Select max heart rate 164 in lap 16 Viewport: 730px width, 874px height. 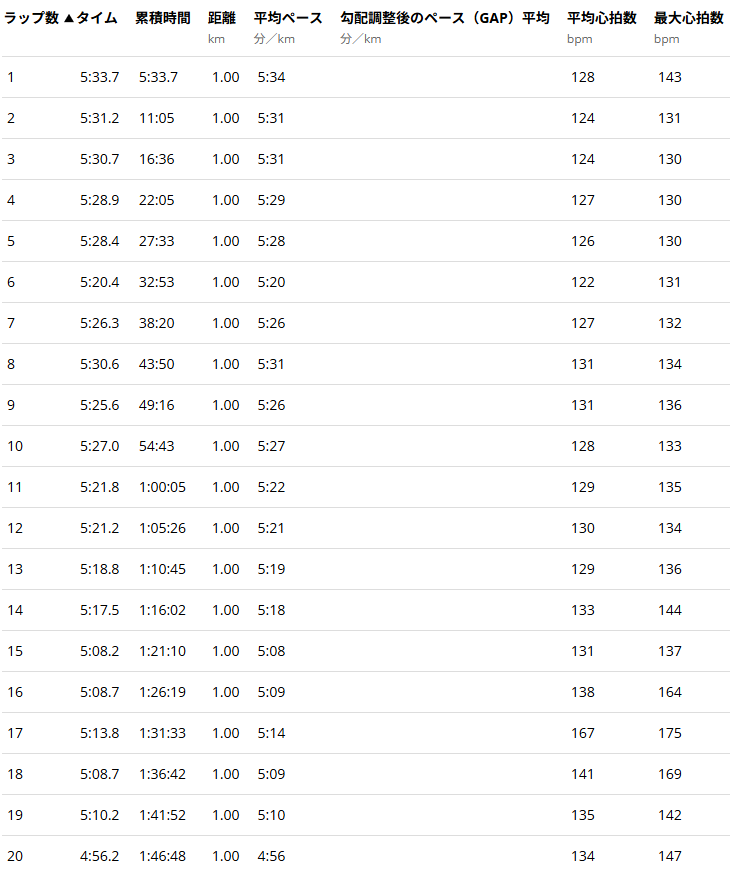[x=670, y=692]
